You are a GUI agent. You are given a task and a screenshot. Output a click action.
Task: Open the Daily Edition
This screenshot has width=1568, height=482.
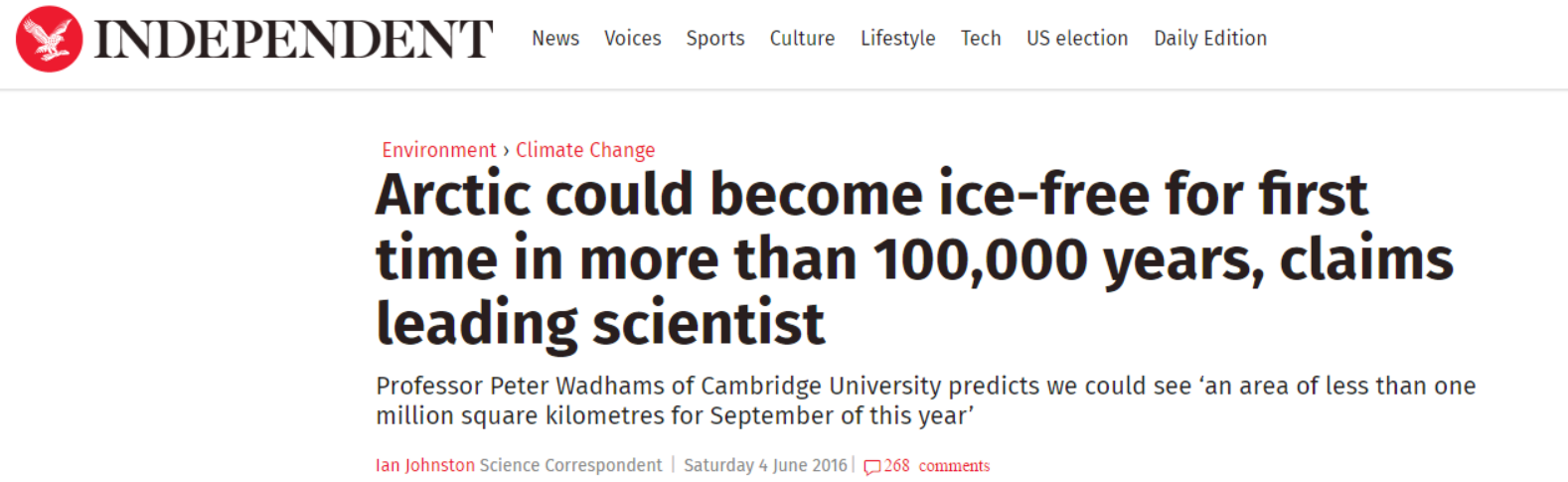click(1210, 39)
